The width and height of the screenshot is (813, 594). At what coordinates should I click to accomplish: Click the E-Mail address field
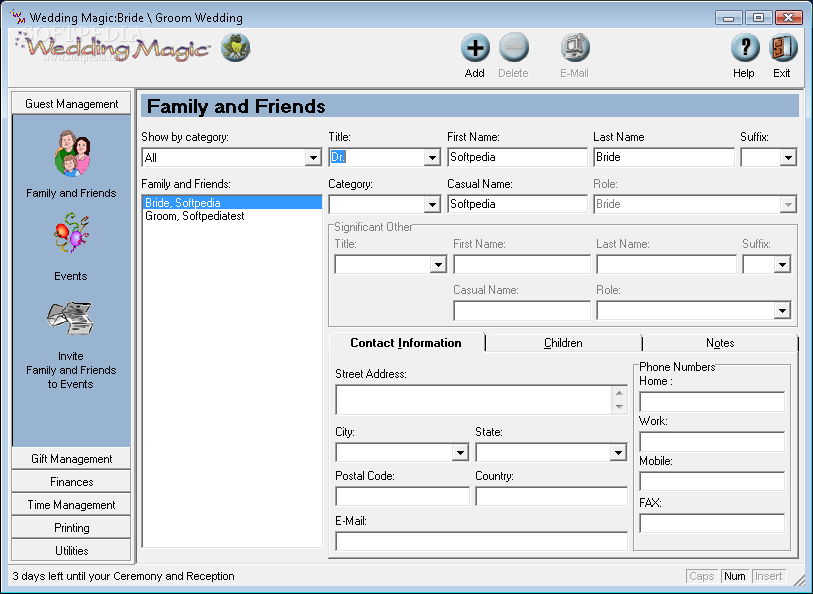pyautogui.click(x=481, y=541)
